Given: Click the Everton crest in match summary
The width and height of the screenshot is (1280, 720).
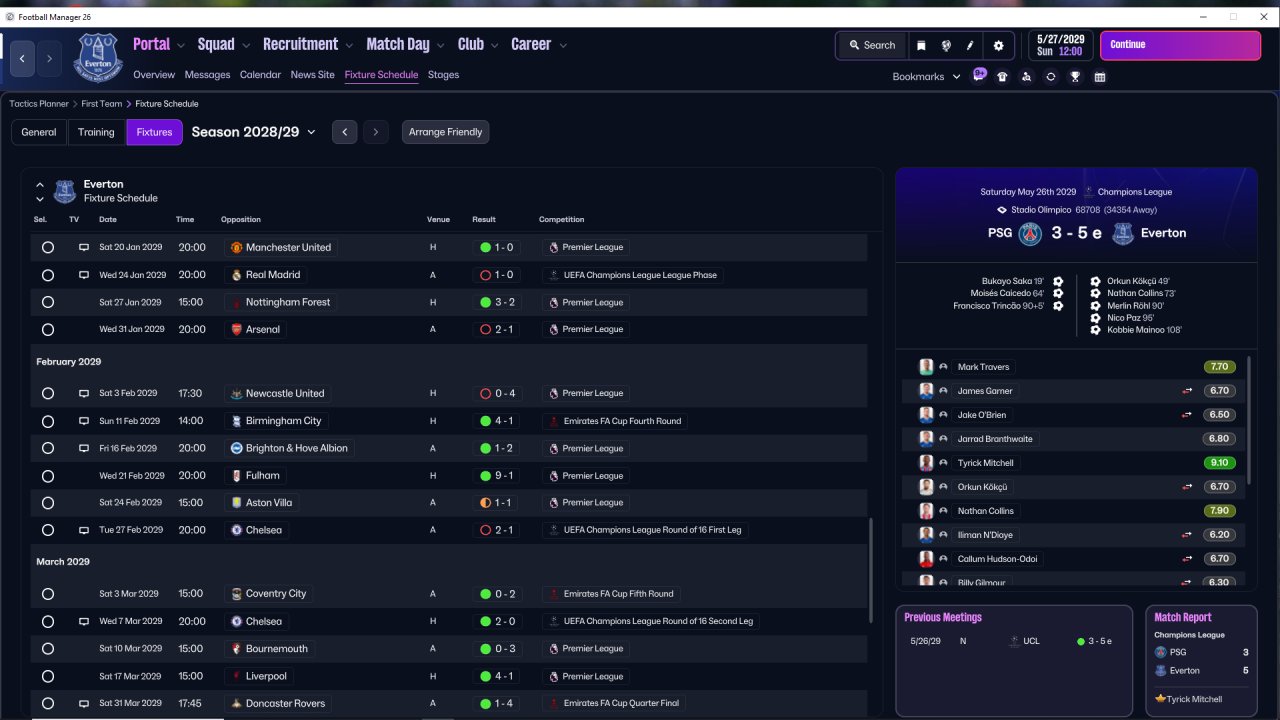Looking at the screenshot, I should point(1123,233).
